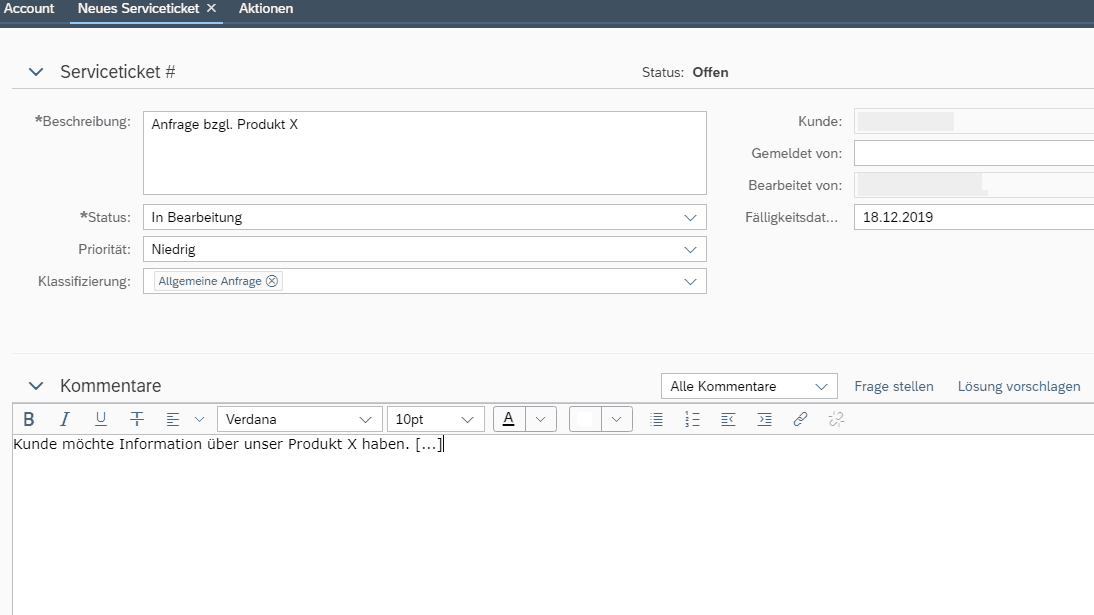Click the Kunde field

(x=974, y=121)
